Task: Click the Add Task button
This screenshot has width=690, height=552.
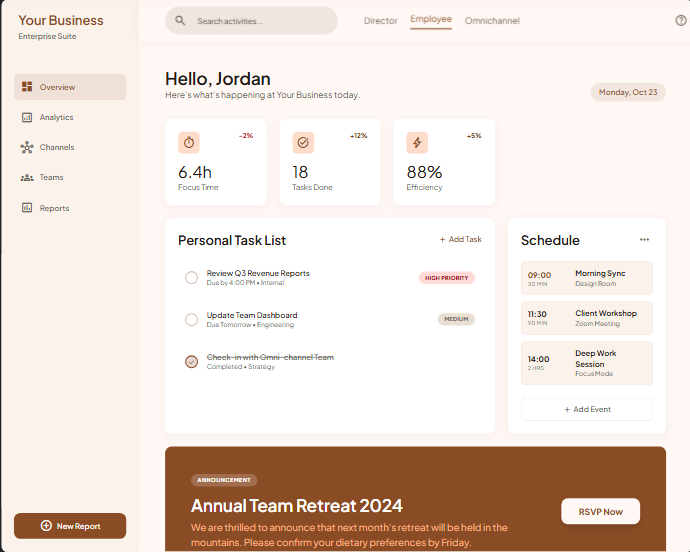Action: 460,239
